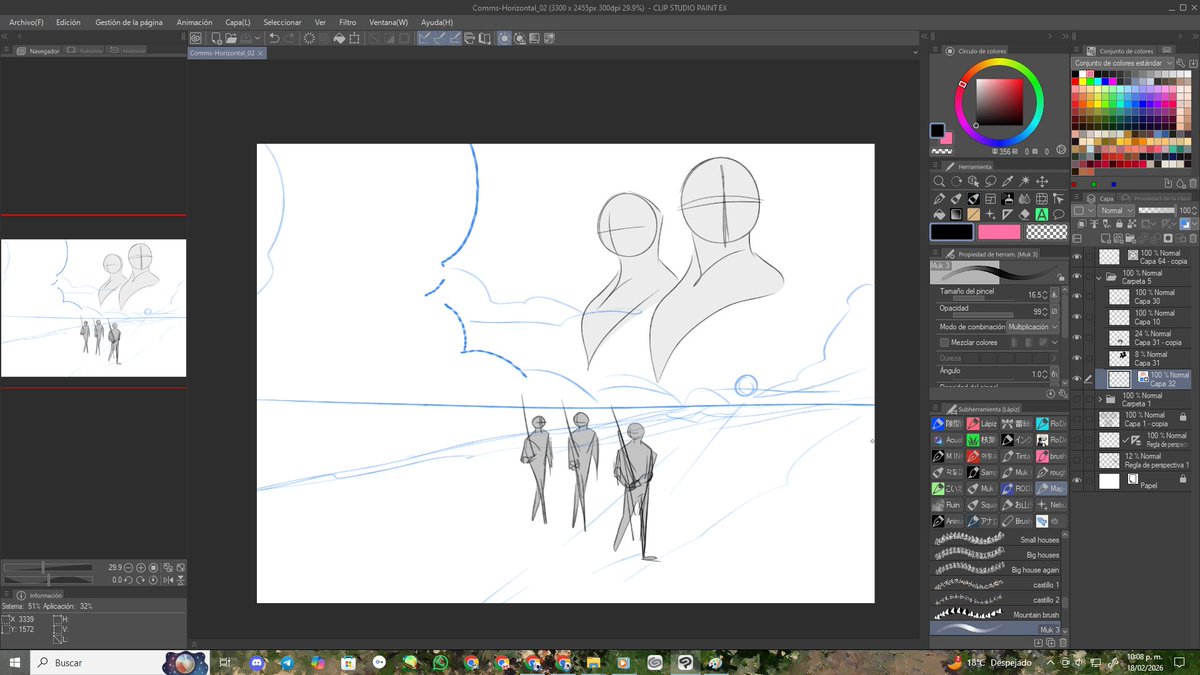Hide layer Capa 10
The image size is (1200, 675).
pyautogui.click(x=1077, y=317)
